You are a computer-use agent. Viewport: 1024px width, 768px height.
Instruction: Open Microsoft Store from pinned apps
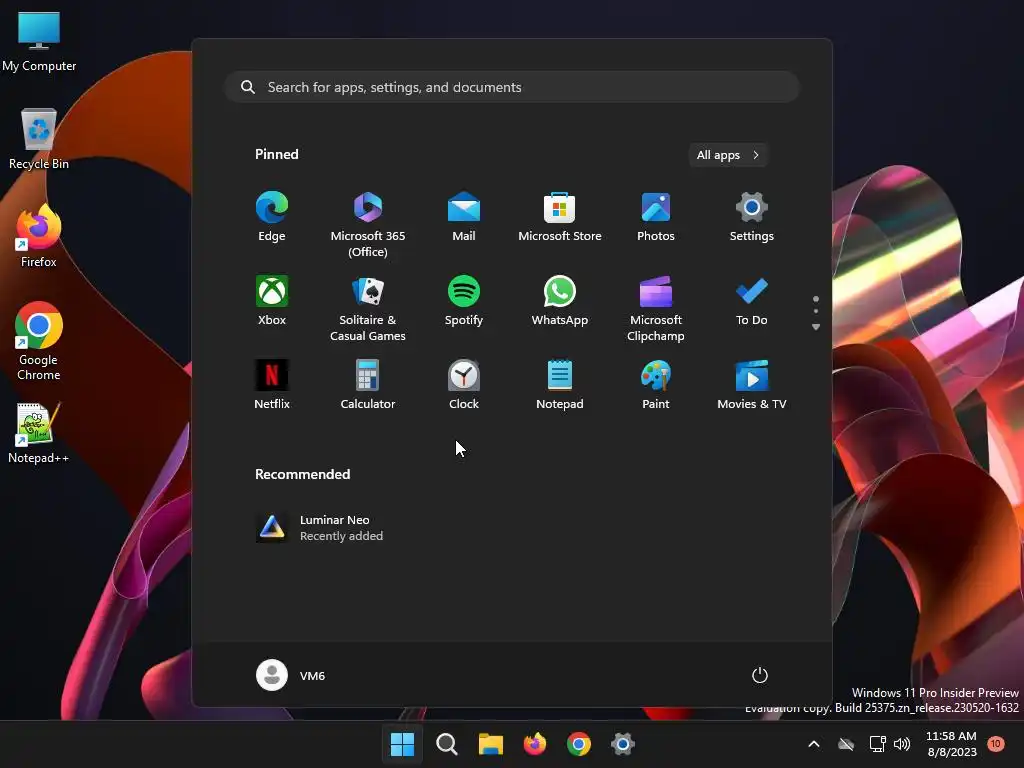coord(560,217)
